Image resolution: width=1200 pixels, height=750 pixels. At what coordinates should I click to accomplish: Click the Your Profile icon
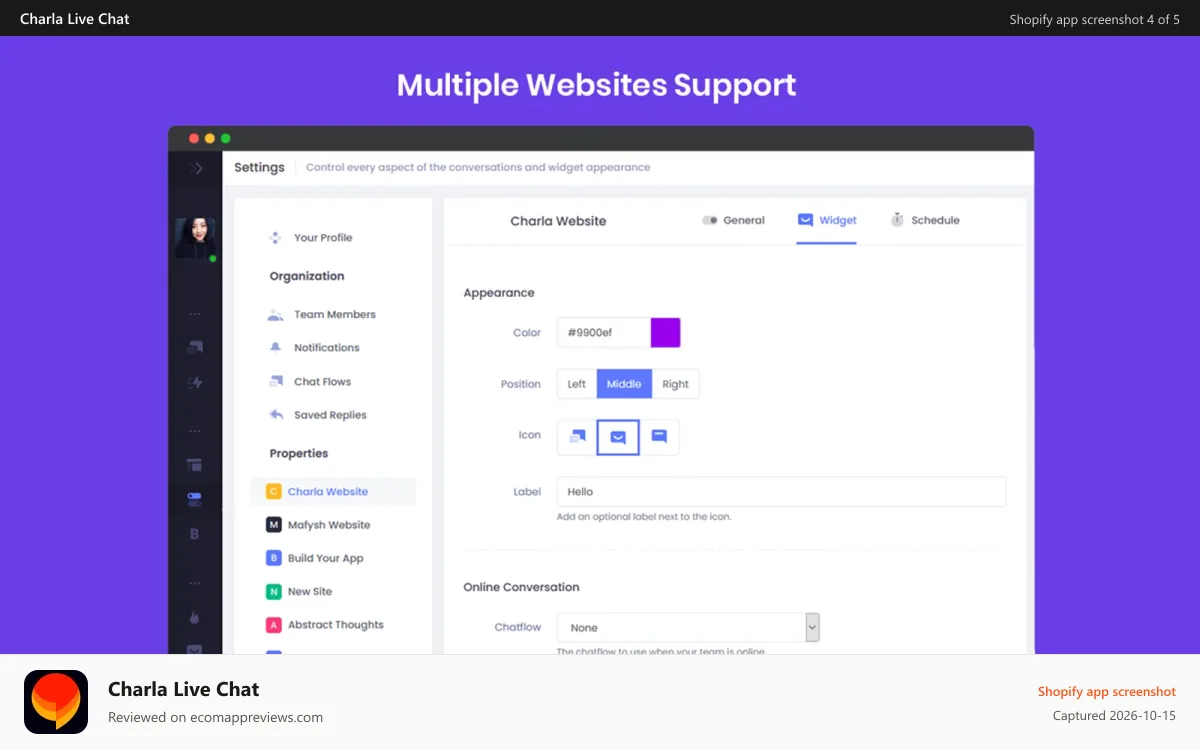(275, 238)
